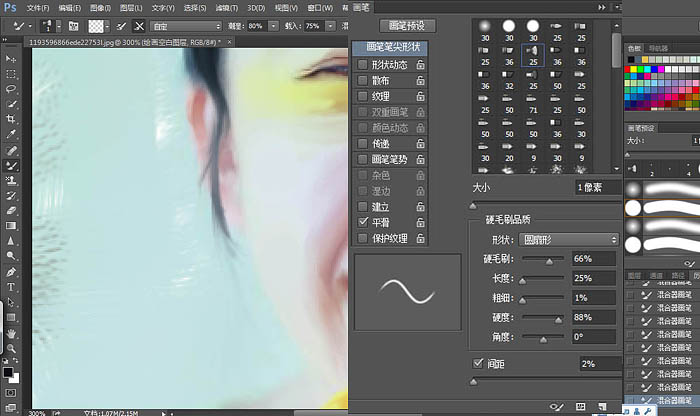700x416 pixels.
Task: Select the Pen tool
Action: (x=11, y=272)
